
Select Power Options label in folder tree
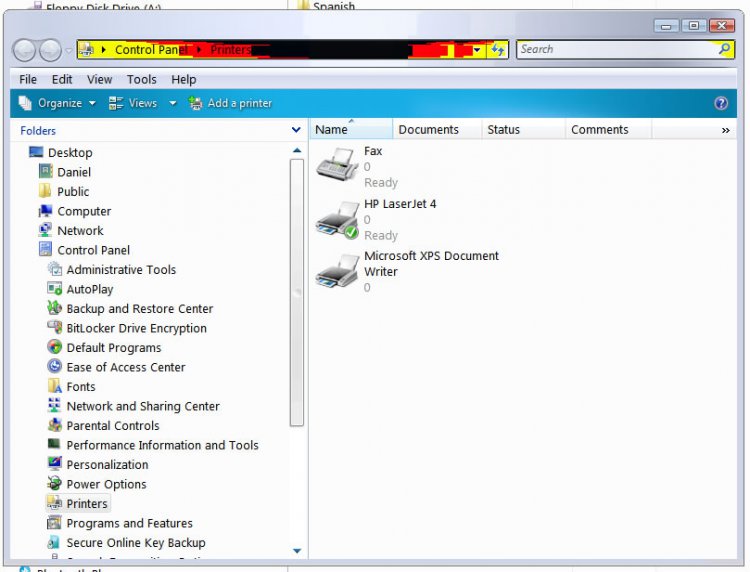[x=106, y=484]
